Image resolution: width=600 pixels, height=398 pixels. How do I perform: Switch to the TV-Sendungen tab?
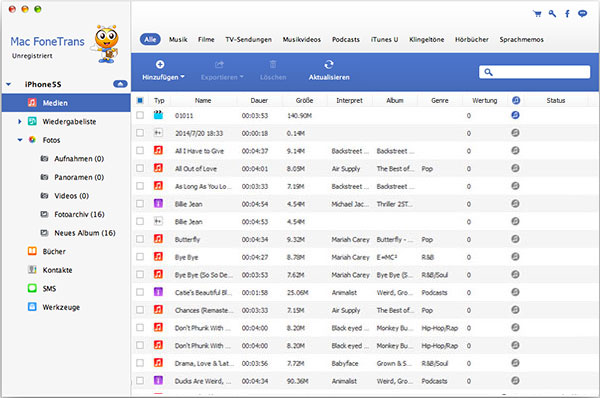pyautogui.click(x=248, y=39)
